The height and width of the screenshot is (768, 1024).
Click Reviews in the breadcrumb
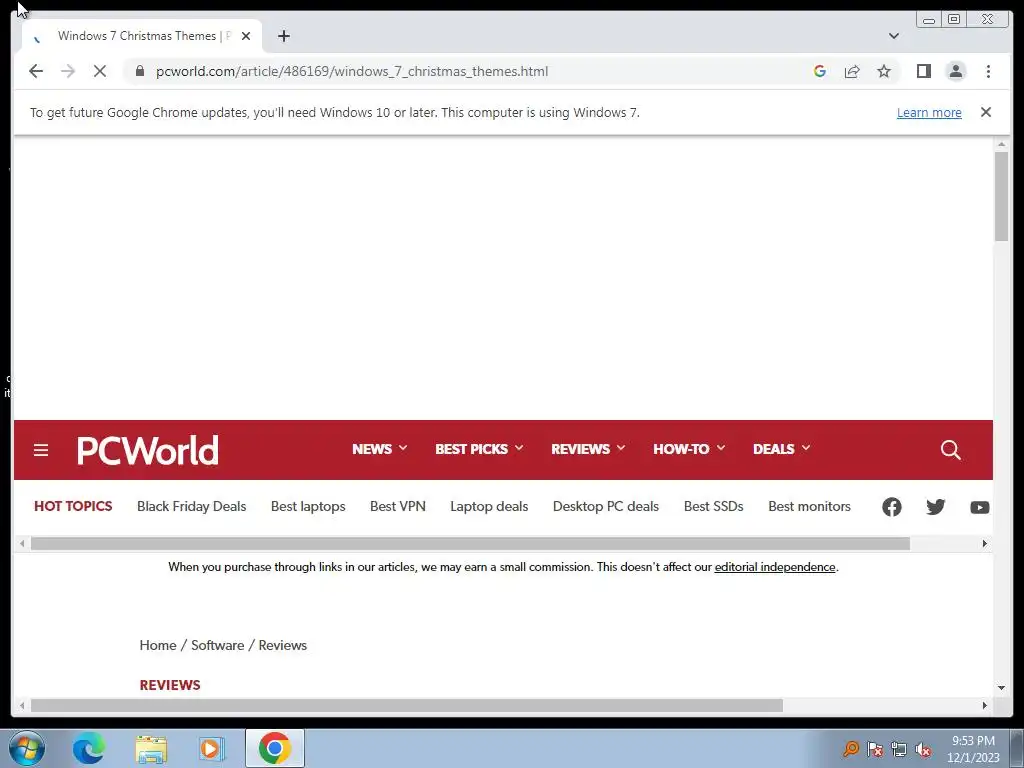283,645
